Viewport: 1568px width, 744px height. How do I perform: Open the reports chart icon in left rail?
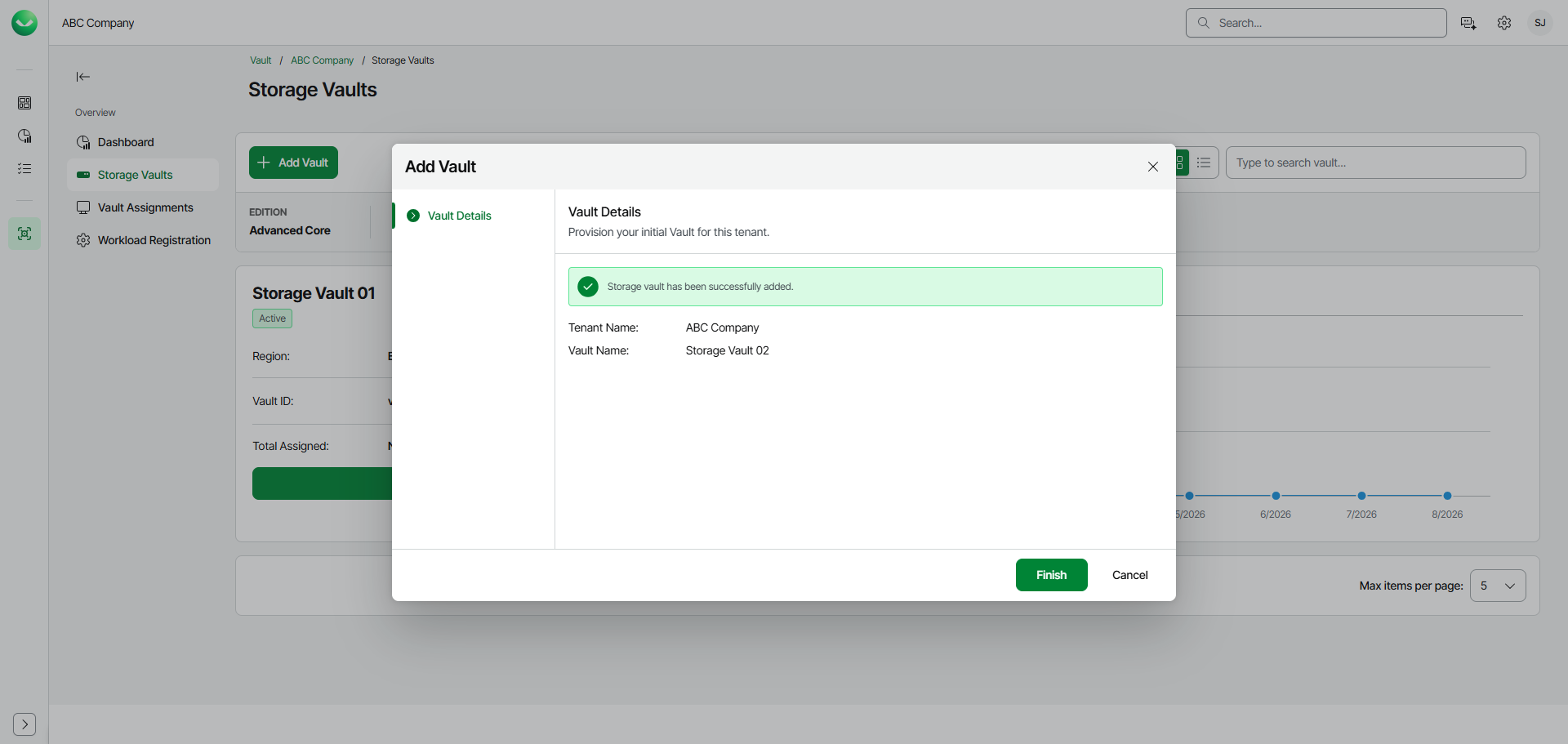click(24, 136)
